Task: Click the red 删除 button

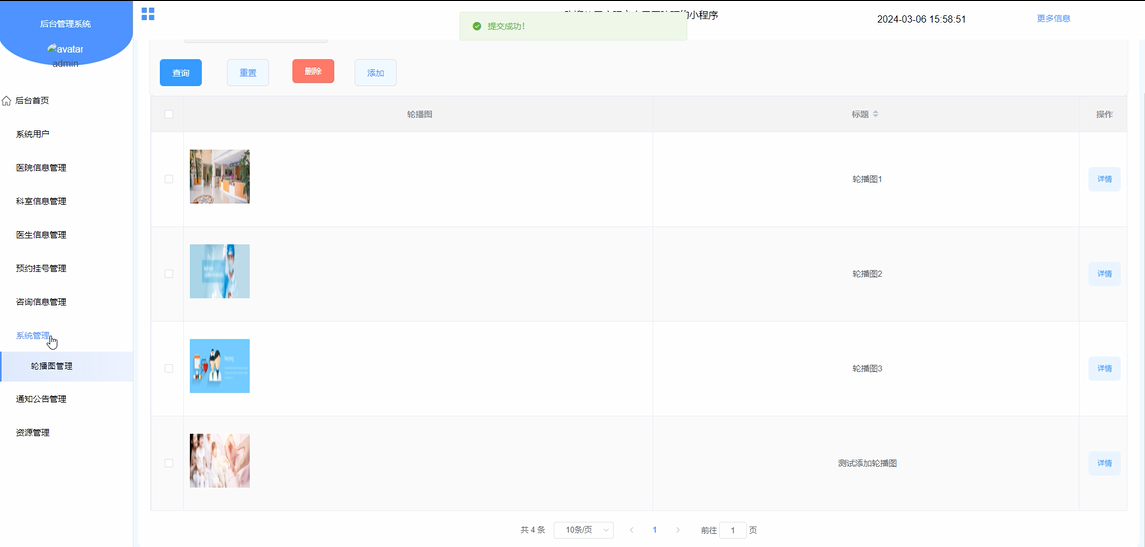Action: [x=313, y=72]
